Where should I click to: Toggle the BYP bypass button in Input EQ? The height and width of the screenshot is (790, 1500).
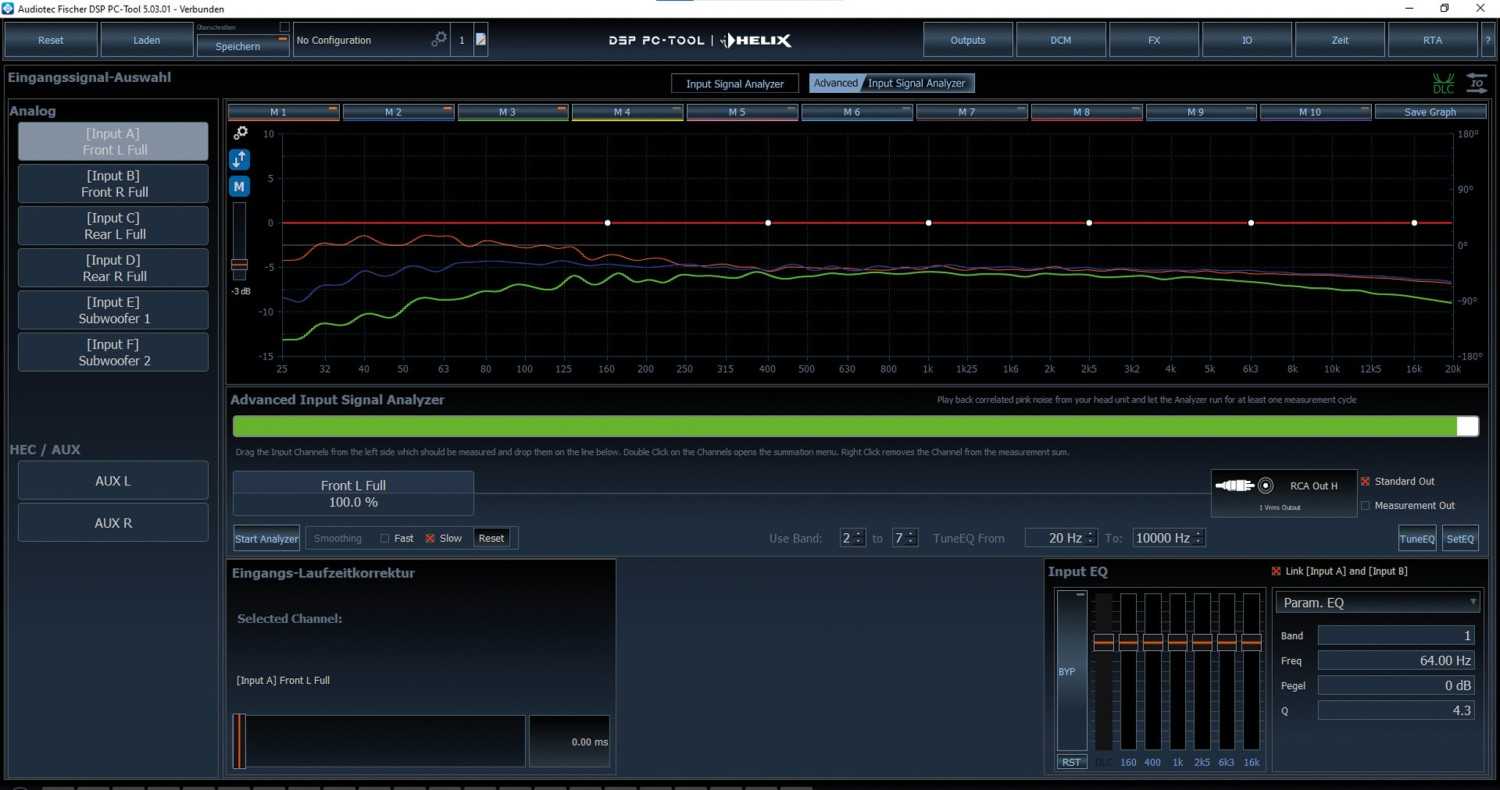(x=1071, y=670)
